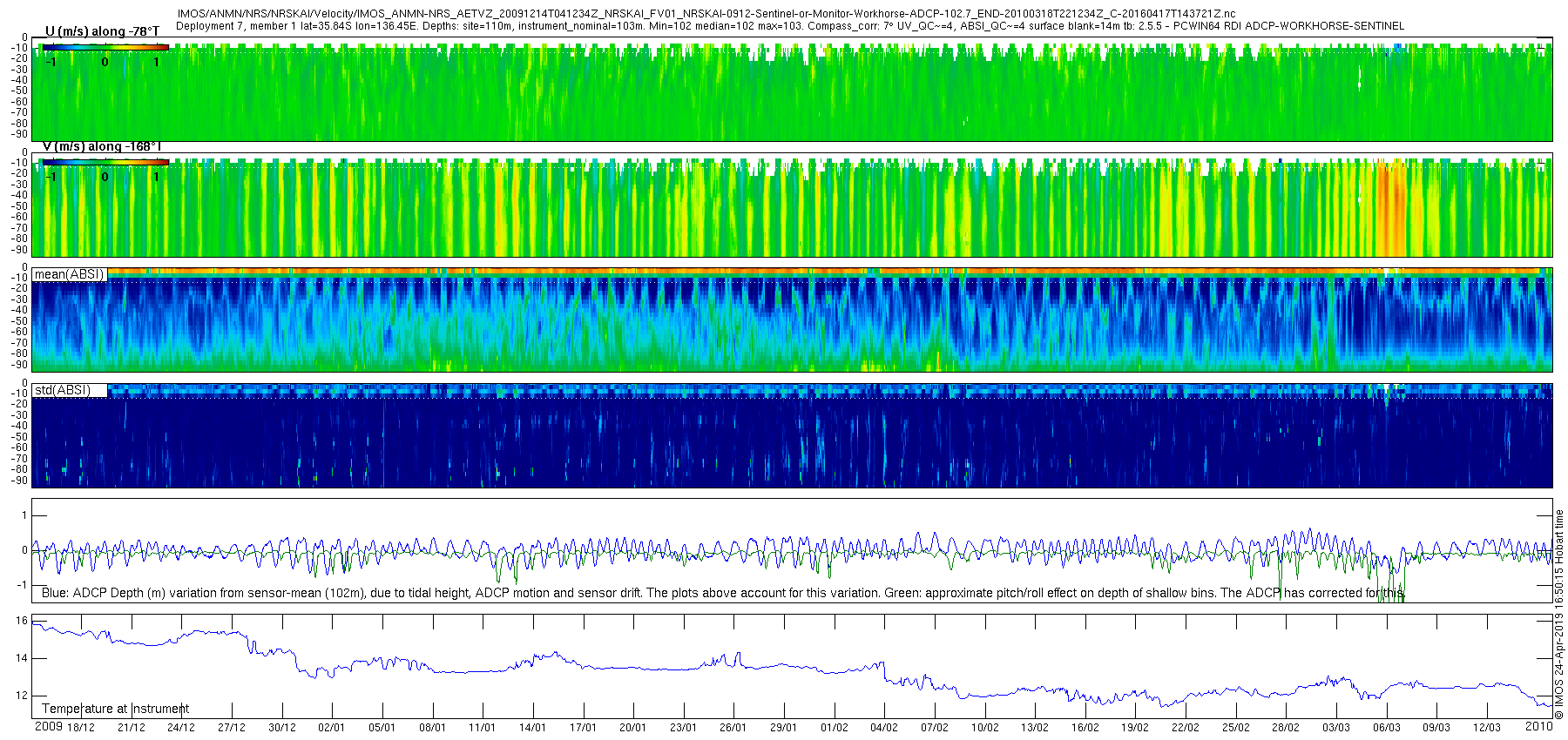Click the 16 tick on temperature y-axis
The image size is (1568, 740).
point(22,621)
